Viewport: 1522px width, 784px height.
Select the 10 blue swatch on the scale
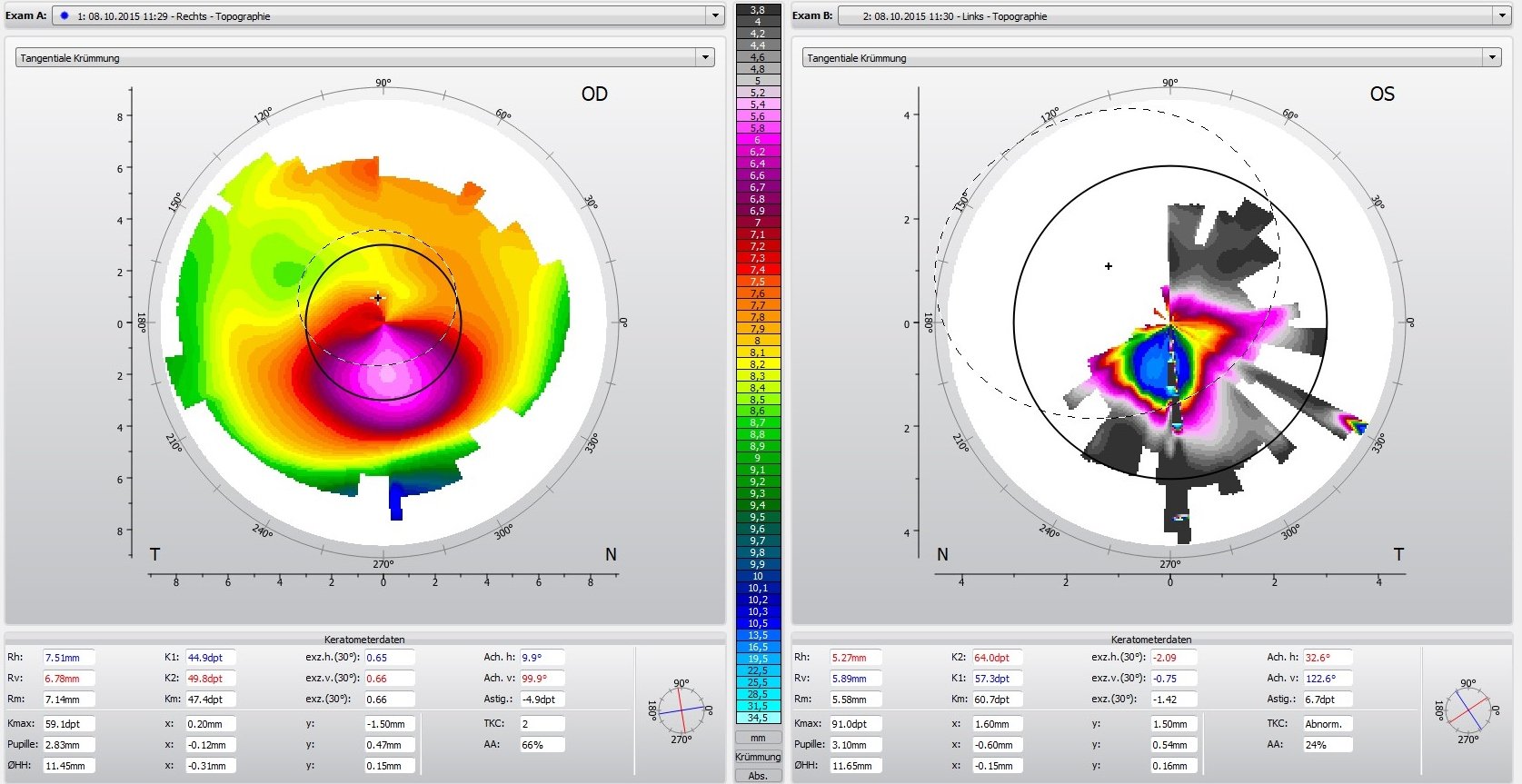point(758,576)
